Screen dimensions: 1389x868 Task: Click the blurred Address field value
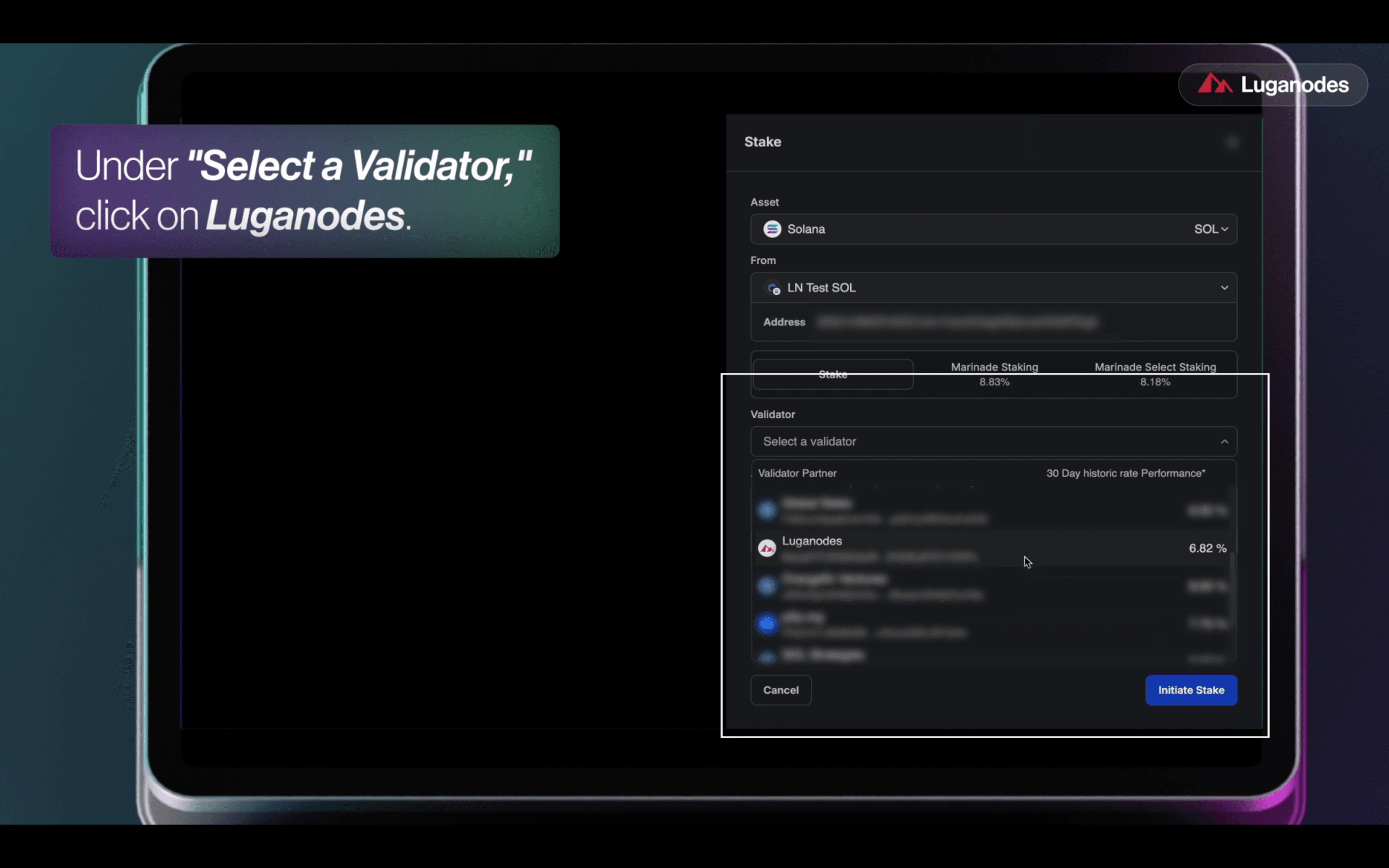pos(957,322)
